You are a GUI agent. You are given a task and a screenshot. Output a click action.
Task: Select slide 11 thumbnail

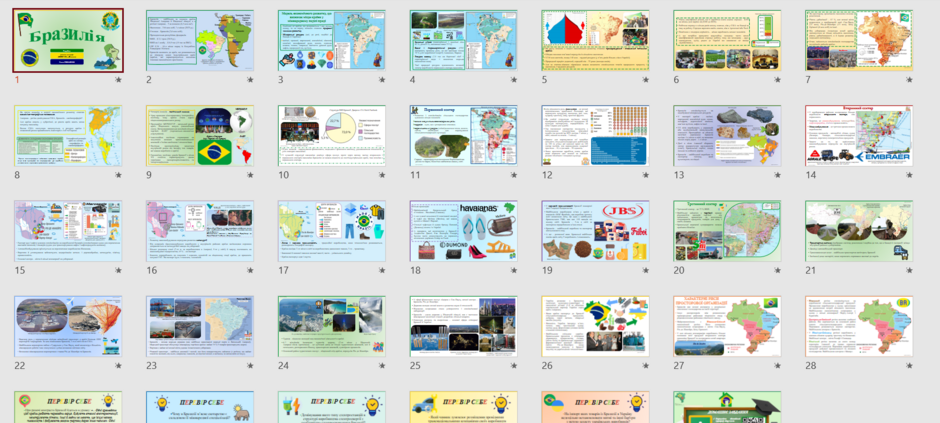pyautogui.click(x=463, y=136)
